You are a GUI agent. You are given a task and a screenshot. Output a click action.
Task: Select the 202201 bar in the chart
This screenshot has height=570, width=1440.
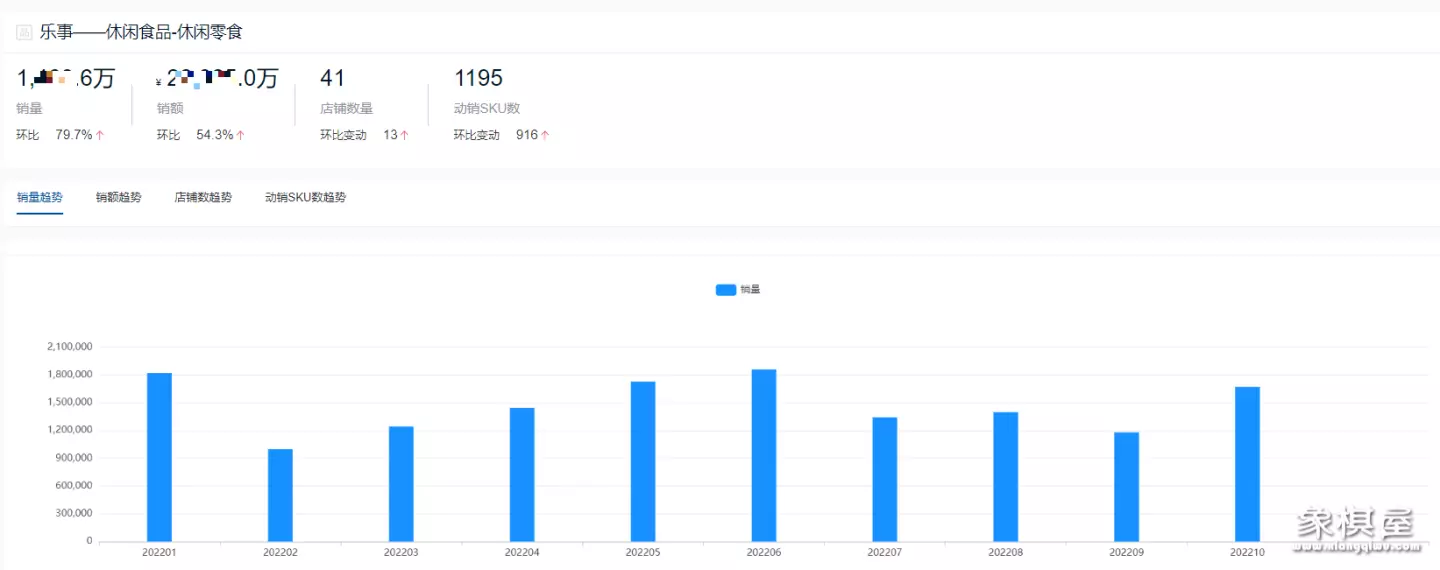[159, 457]
